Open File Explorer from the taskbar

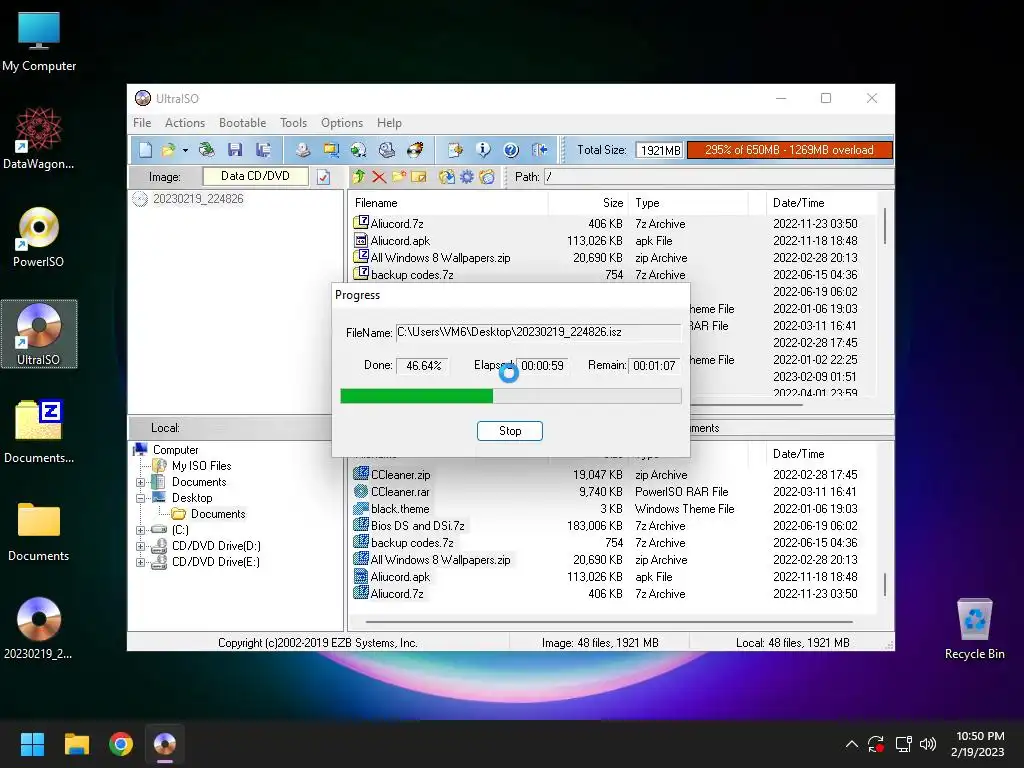[76, 744]
